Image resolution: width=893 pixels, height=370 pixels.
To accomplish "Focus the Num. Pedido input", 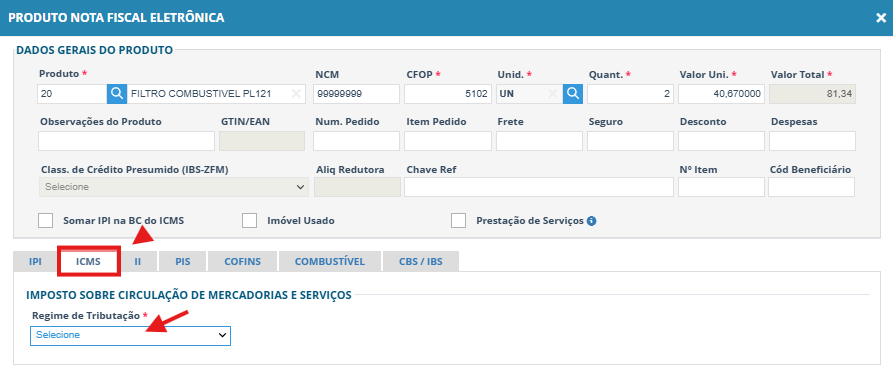I will click(357, 141).
